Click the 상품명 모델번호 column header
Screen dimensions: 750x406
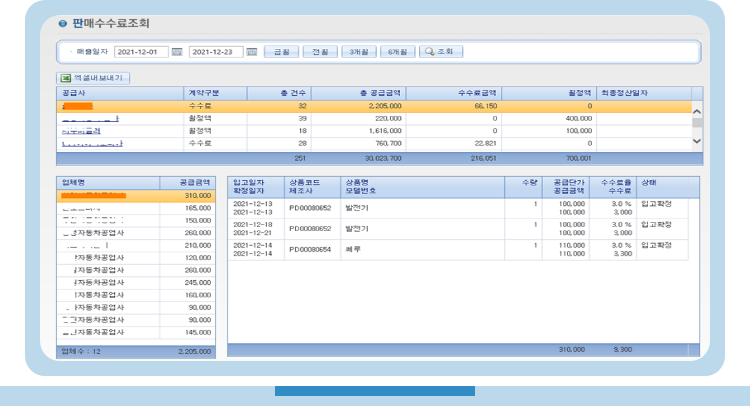(423, 187)
